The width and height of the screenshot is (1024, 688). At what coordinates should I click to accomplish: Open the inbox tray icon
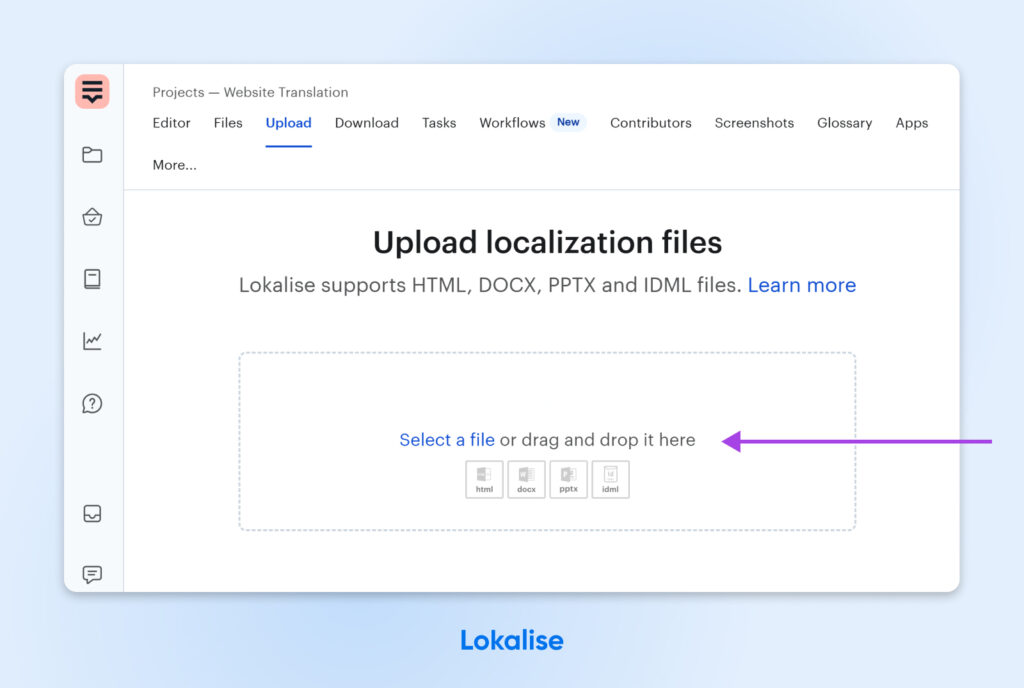[x=92, y=514]
